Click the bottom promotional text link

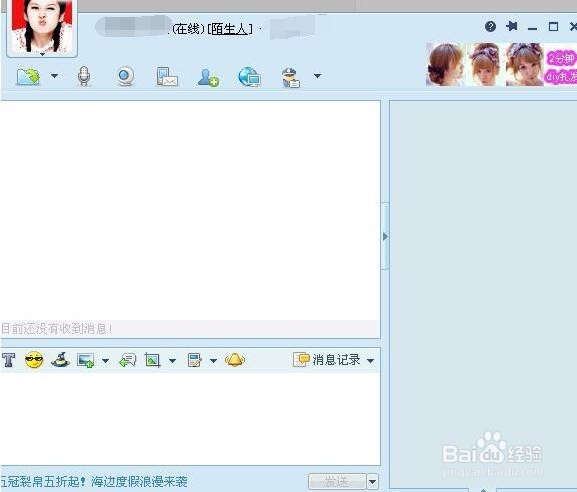click(94, 481)
